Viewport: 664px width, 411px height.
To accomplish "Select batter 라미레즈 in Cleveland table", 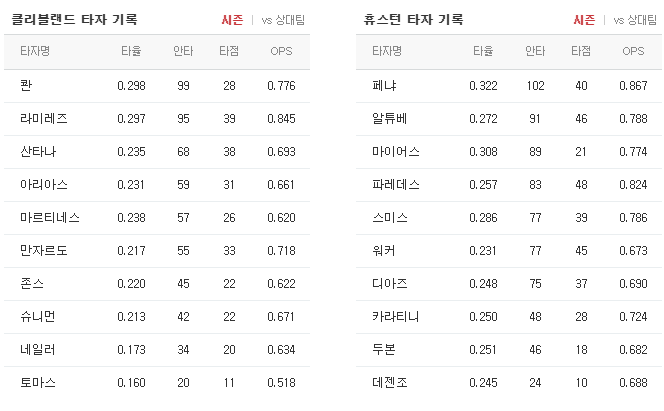I will (x=44, y=119).
